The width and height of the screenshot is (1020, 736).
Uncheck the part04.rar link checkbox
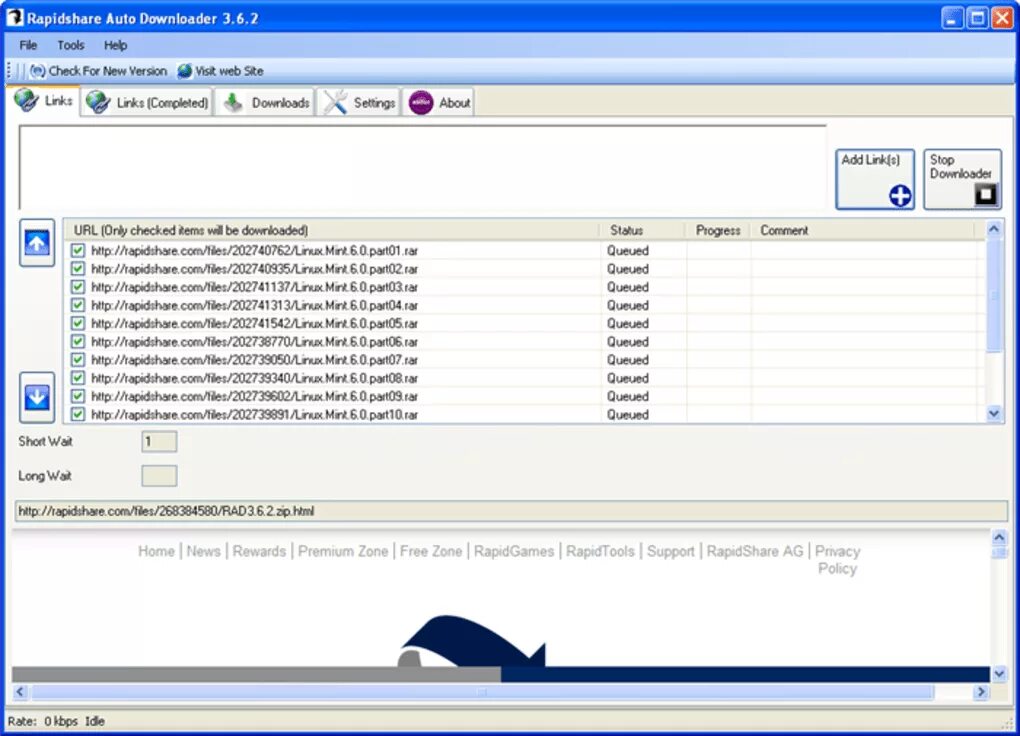(77, 305)
